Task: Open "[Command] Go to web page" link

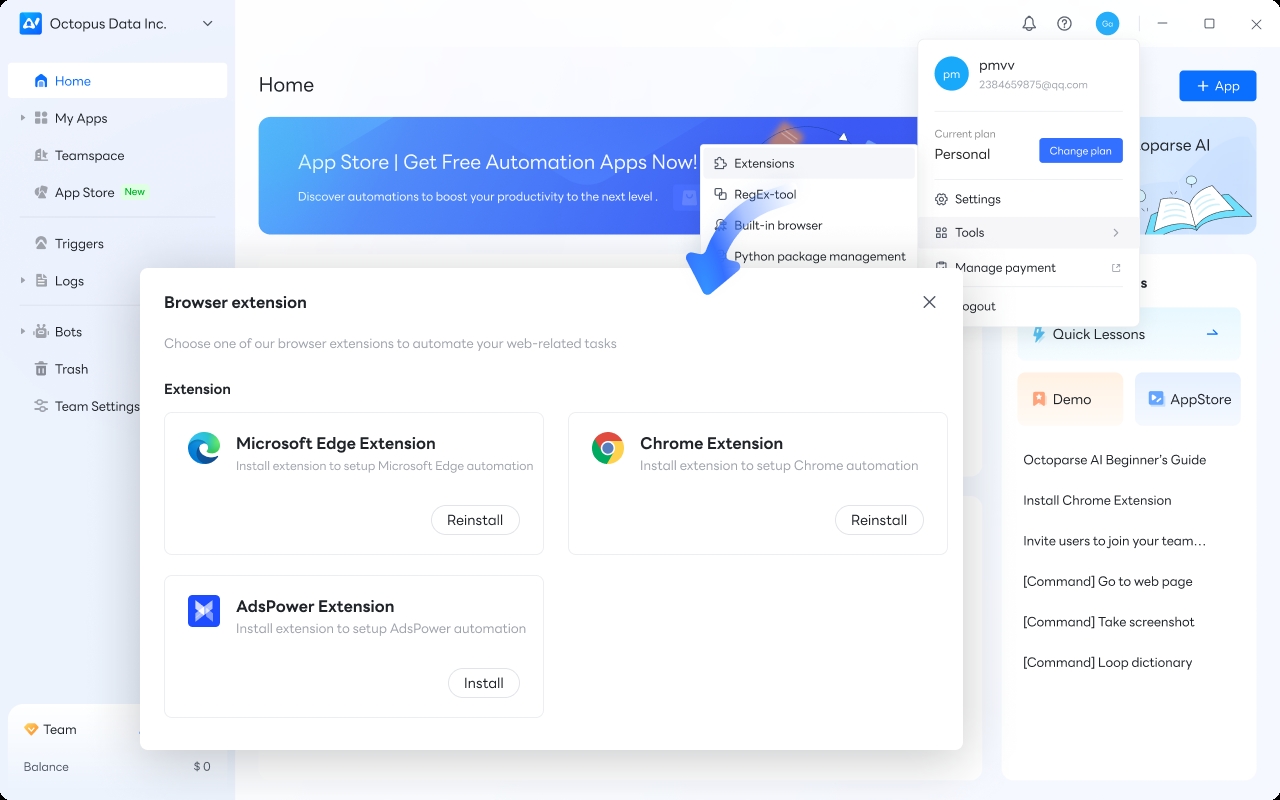Action: pos(1108,581)
